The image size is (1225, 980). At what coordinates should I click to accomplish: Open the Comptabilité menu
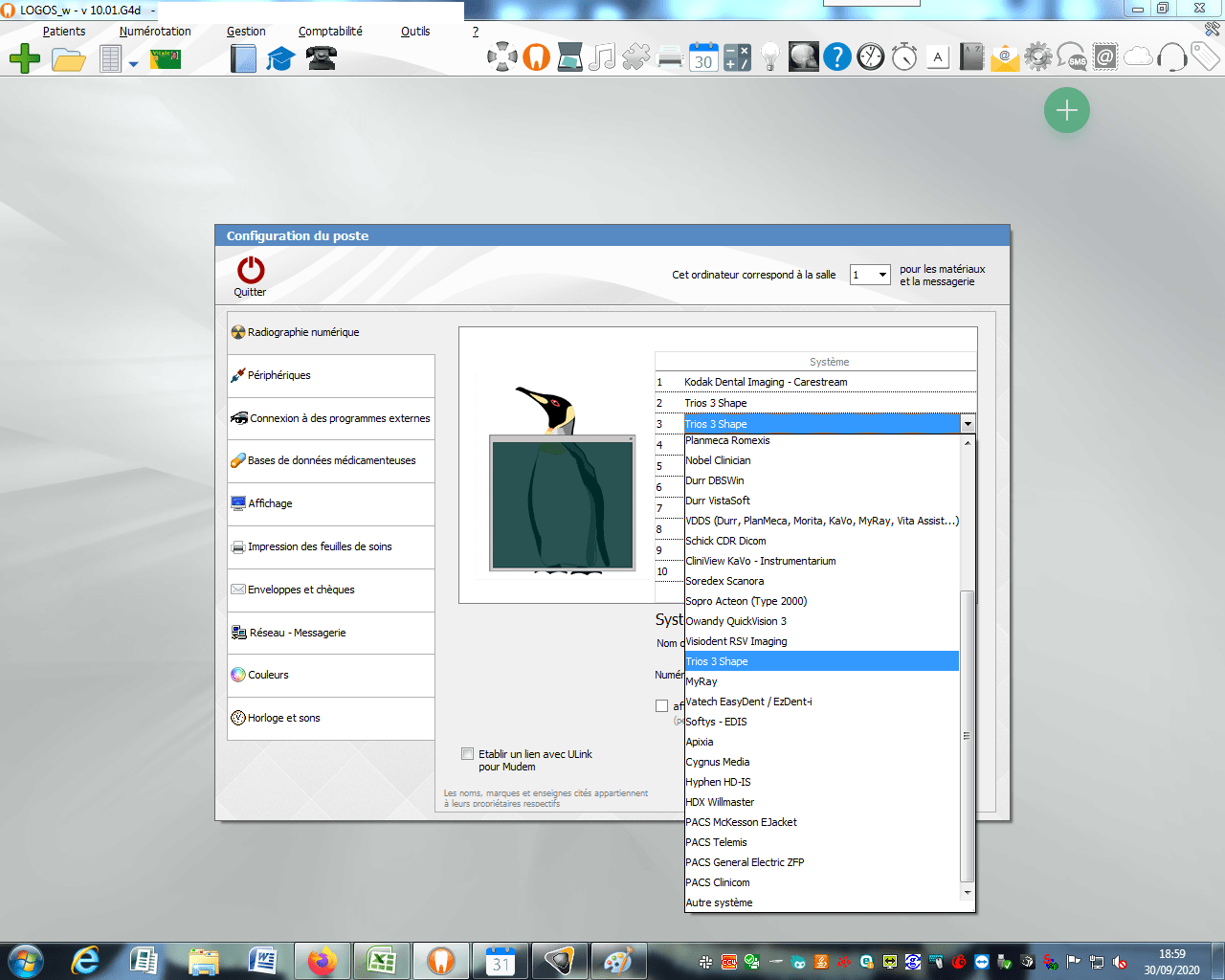tap(330, 32)
